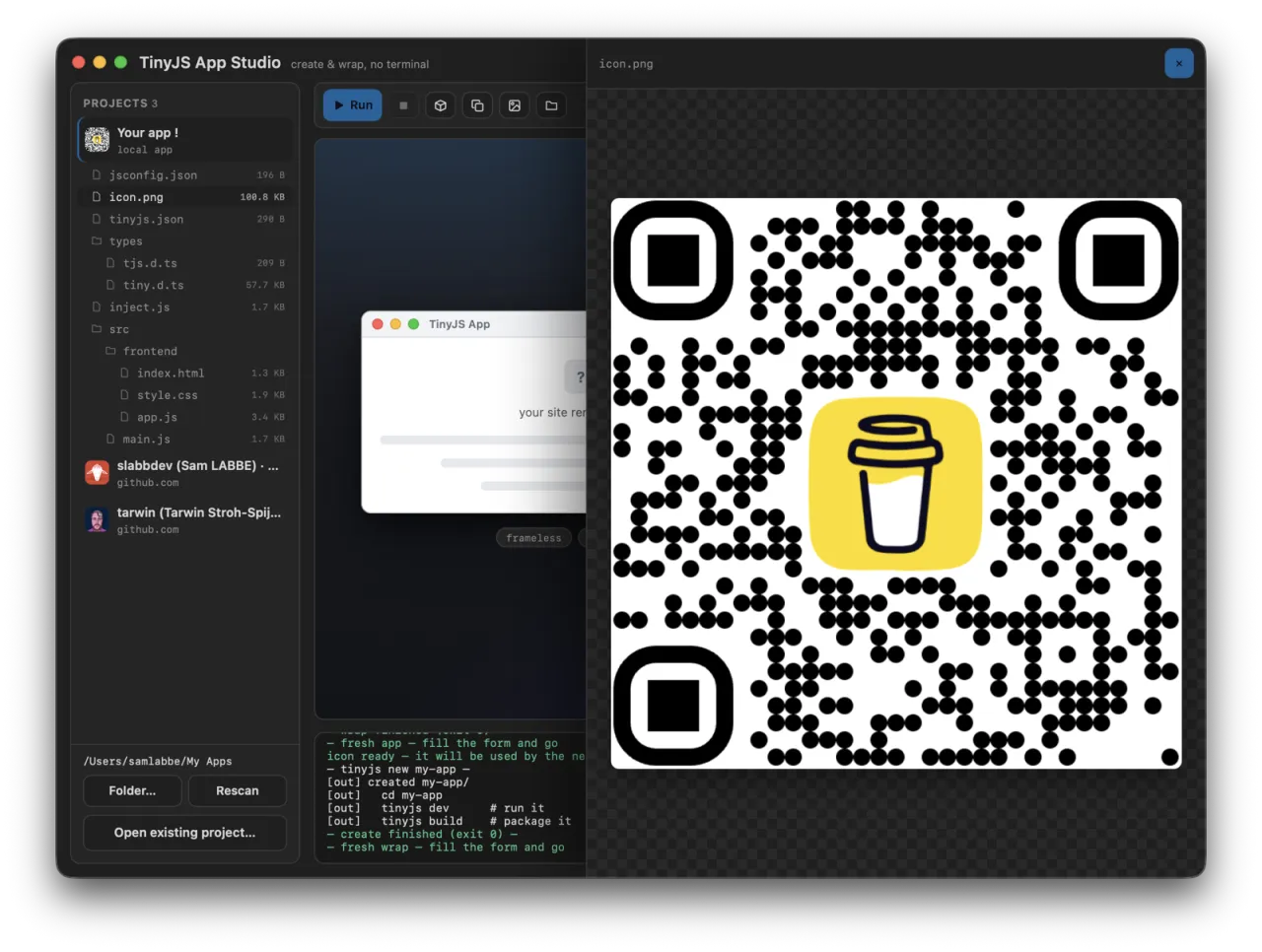Image resolution: width=1262 pixels, height=952 pixels.
Task: Click the Run button
Action: [353, 105]
